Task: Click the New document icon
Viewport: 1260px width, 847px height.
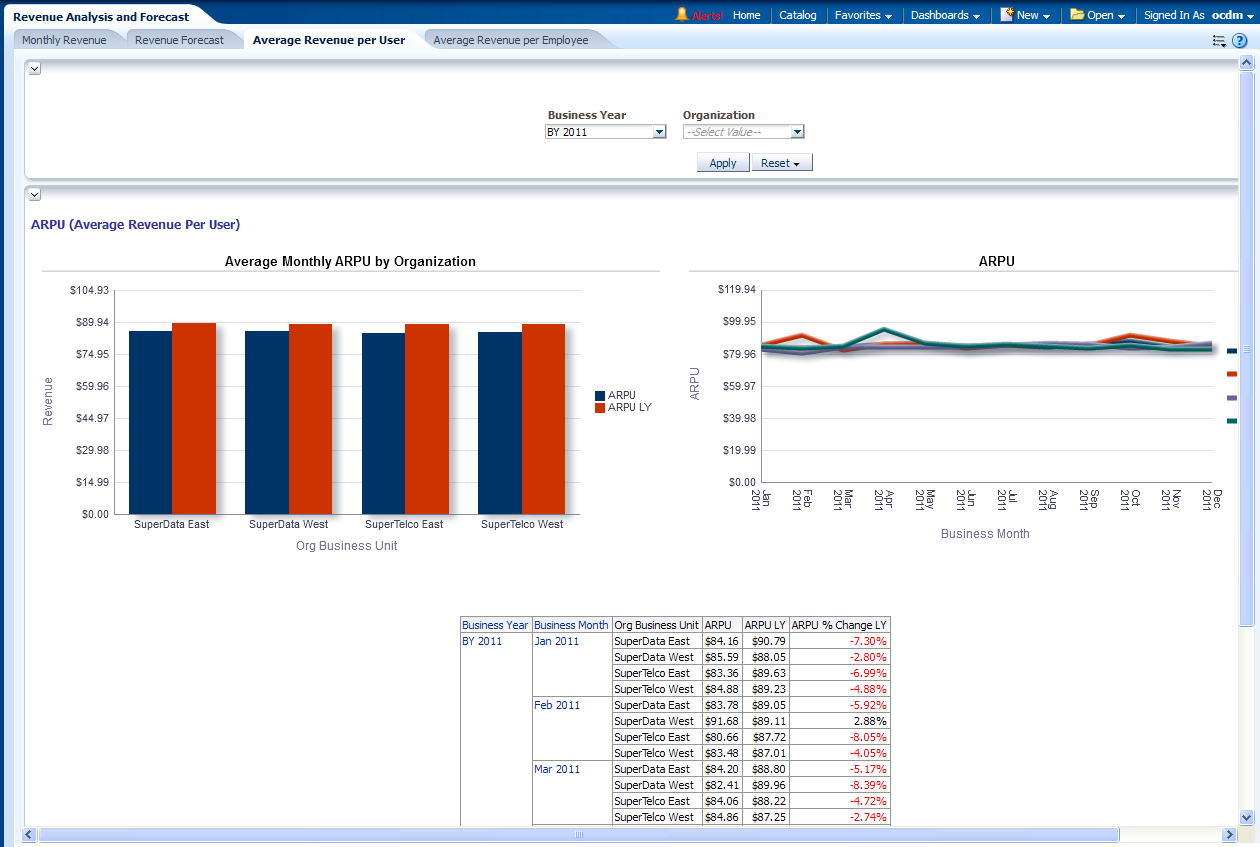Action: click(1007, 15)
